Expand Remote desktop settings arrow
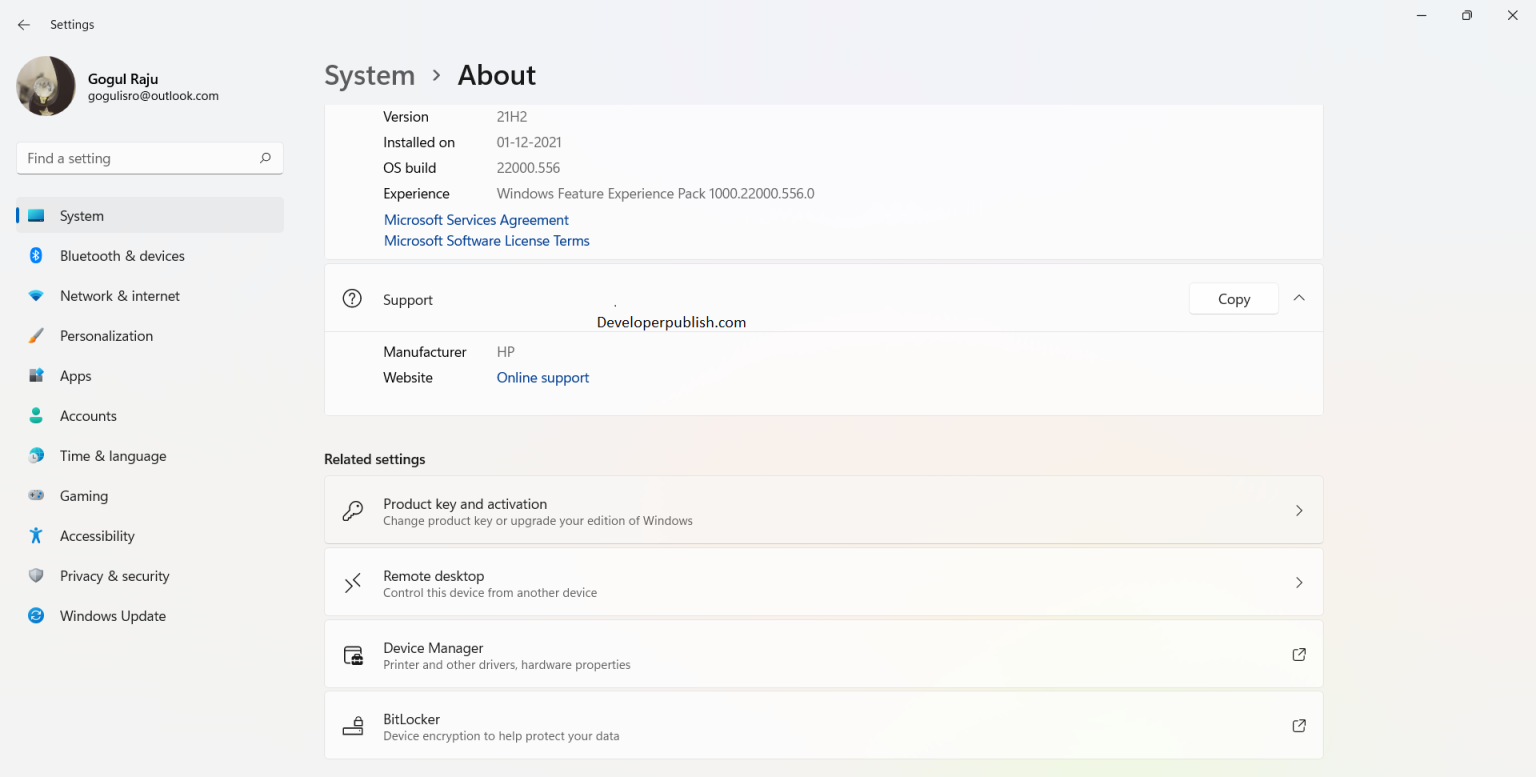This screenshot has height=777, width=1536. click(x=1299, y=583)
